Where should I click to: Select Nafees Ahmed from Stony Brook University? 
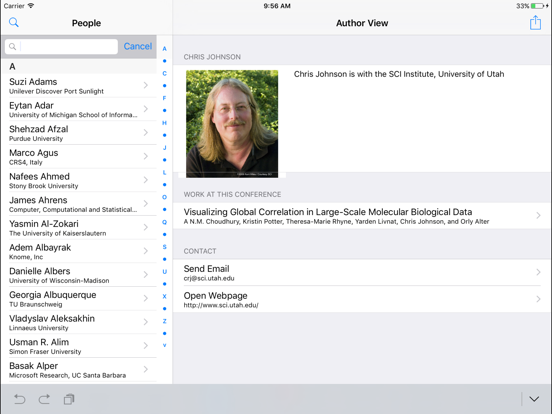pos(79,180)
